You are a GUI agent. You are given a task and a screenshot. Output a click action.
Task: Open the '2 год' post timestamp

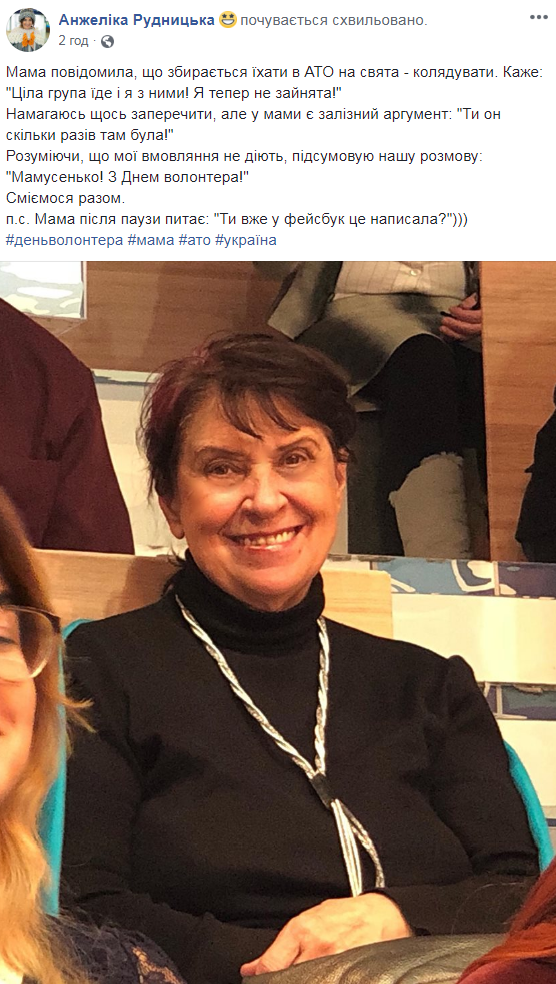(73, 41)
